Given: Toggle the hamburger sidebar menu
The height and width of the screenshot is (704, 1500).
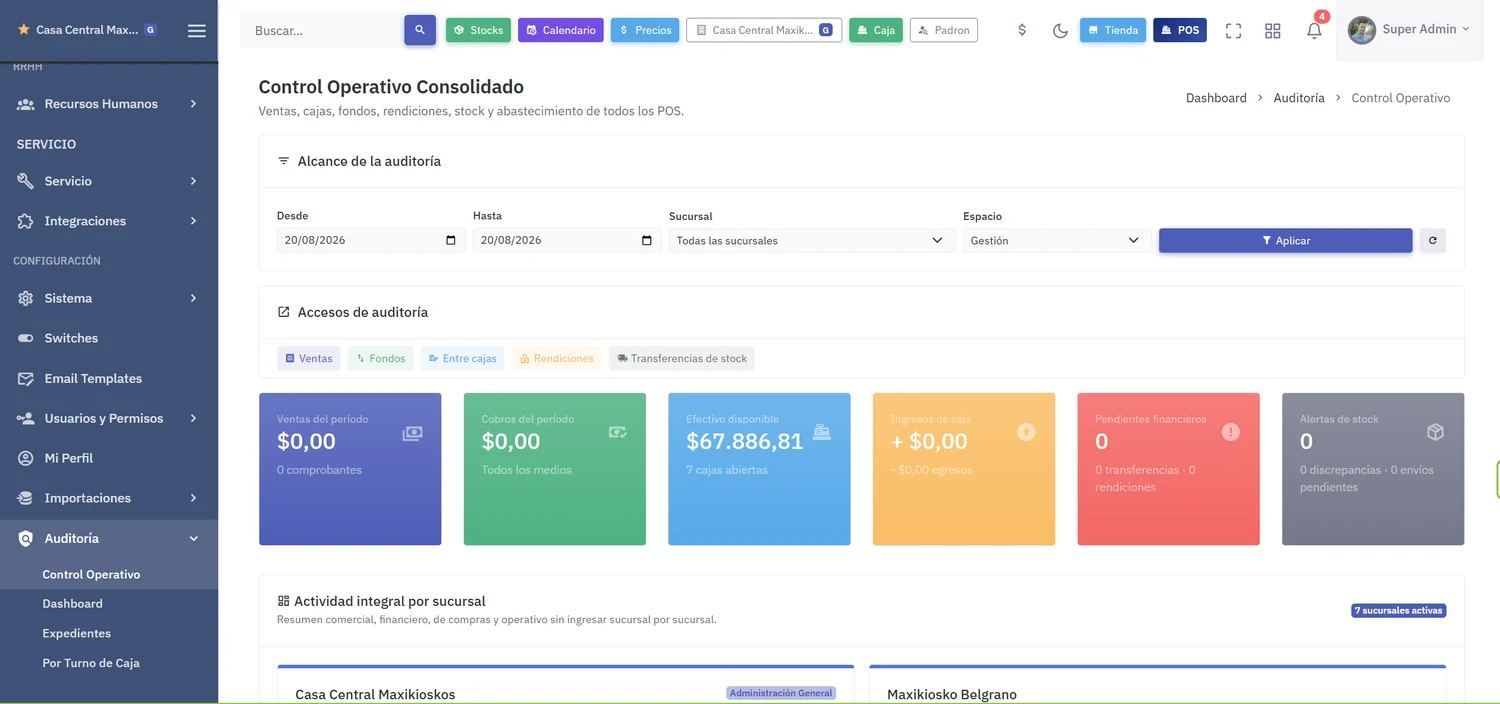Looking at the screenshot, I should (196, 30).
